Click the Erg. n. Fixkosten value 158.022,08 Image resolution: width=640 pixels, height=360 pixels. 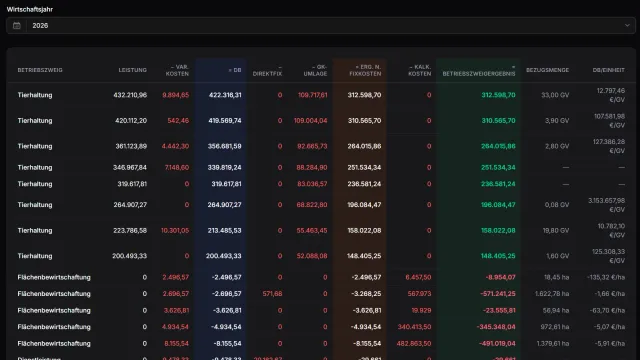pyautogui.click(x=364, y=231)
